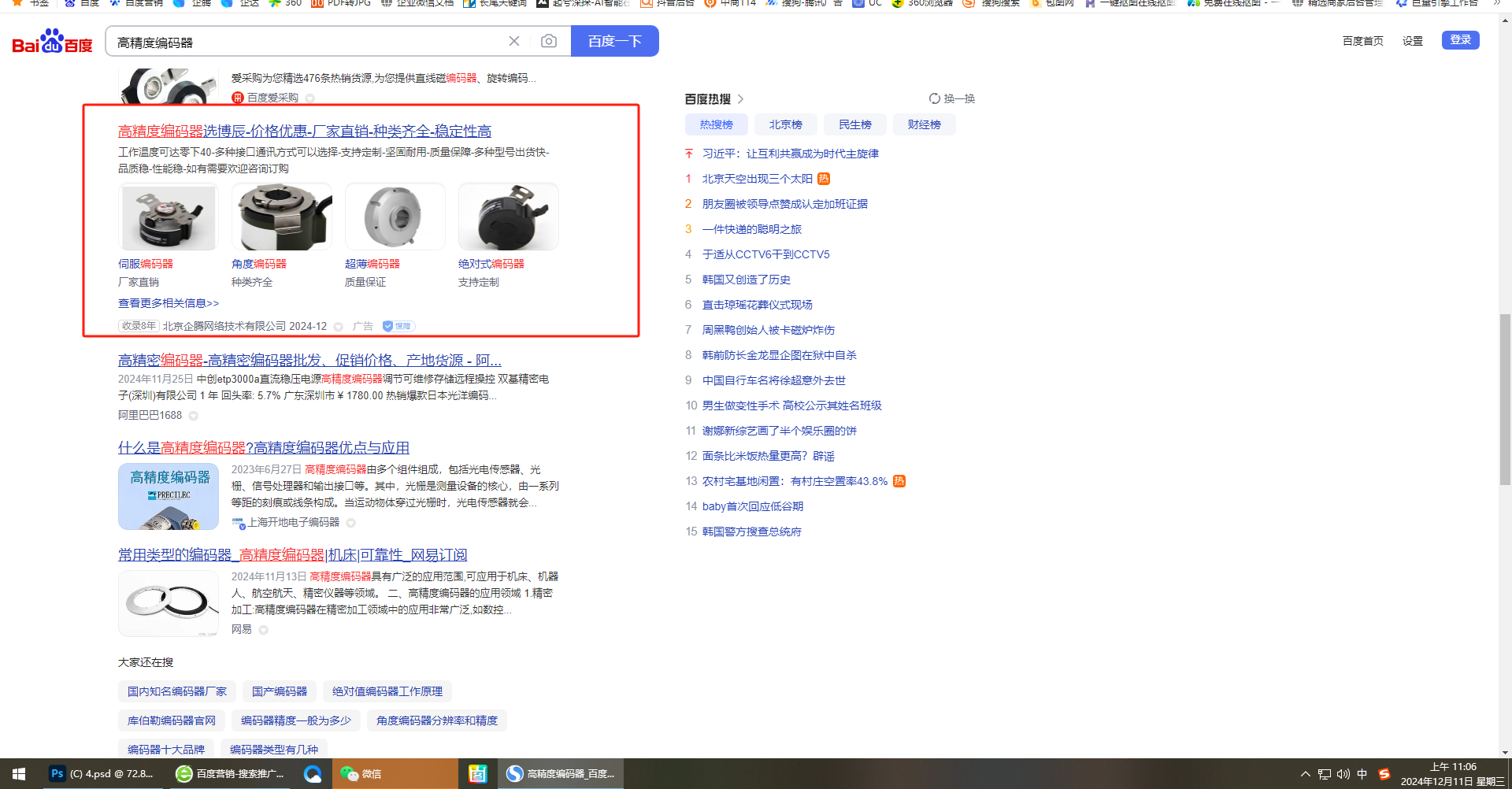Open the Windows Start menu

click(19, 774)
